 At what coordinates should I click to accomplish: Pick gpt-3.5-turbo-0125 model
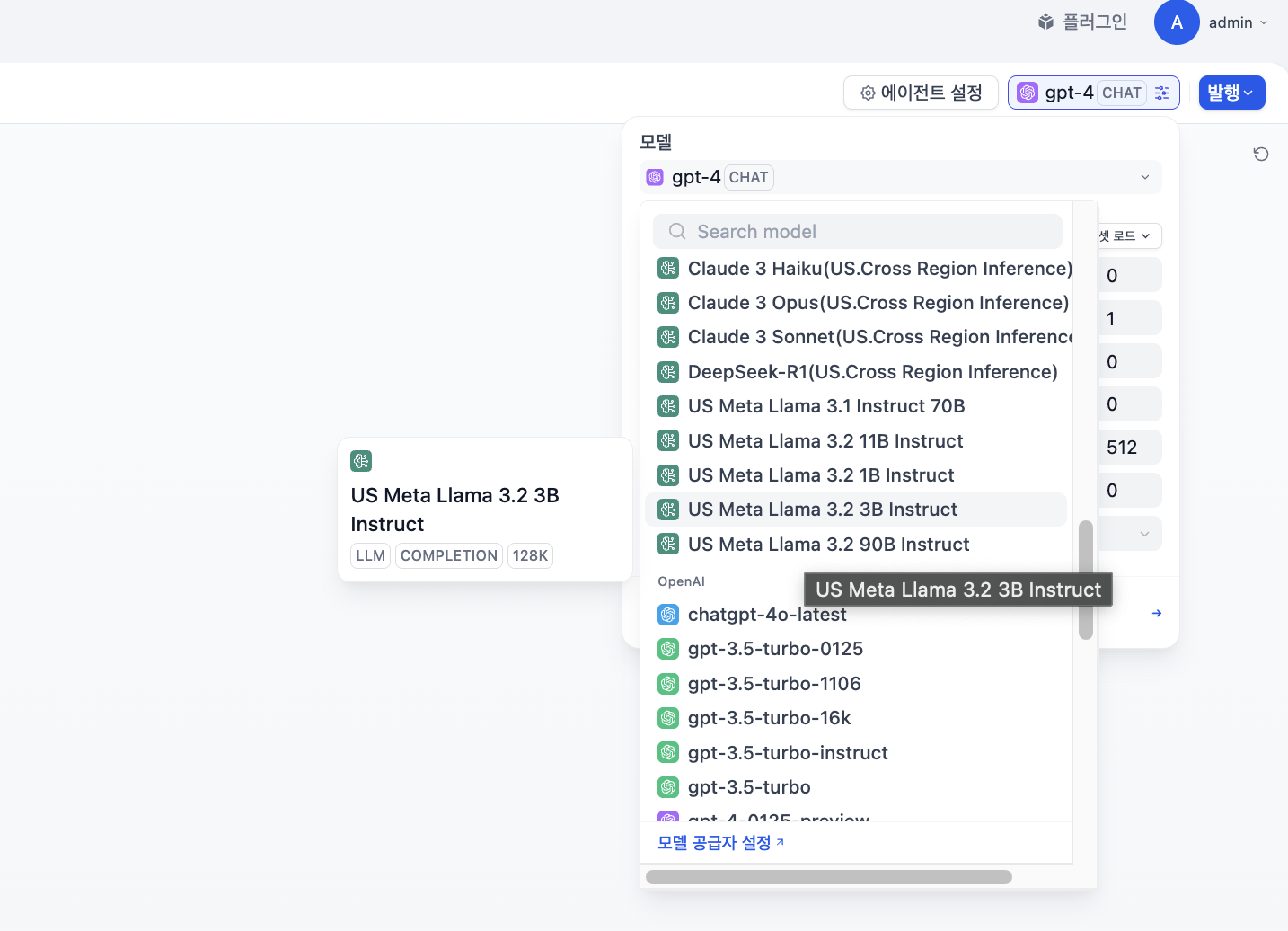[858, 649]
